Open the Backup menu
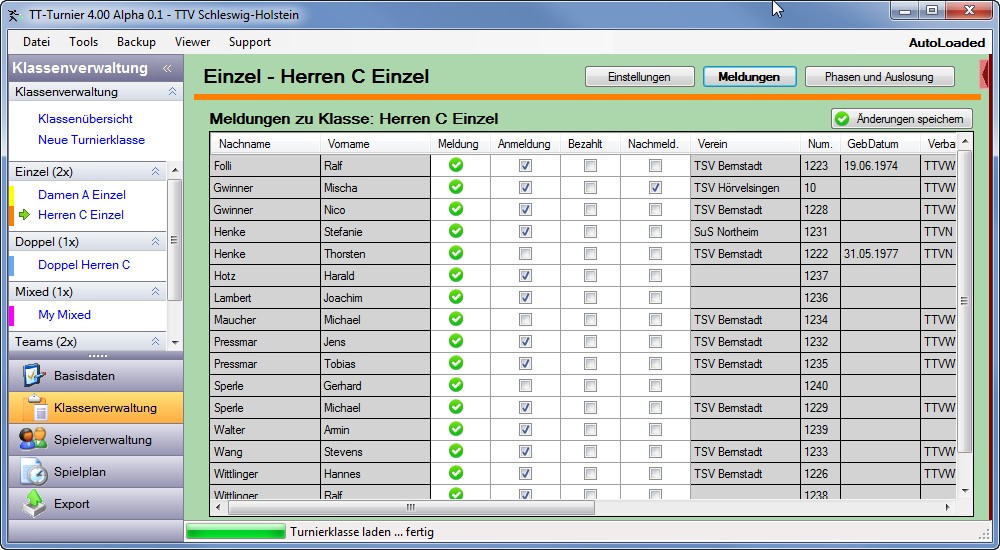The image size is (1000, 550). (x=136, y=42)
